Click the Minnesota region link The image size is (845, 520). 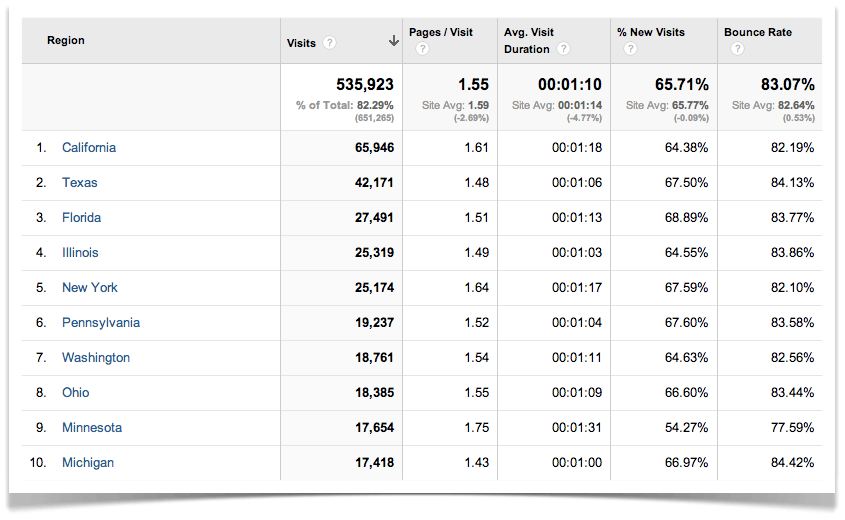coord(92,428)
